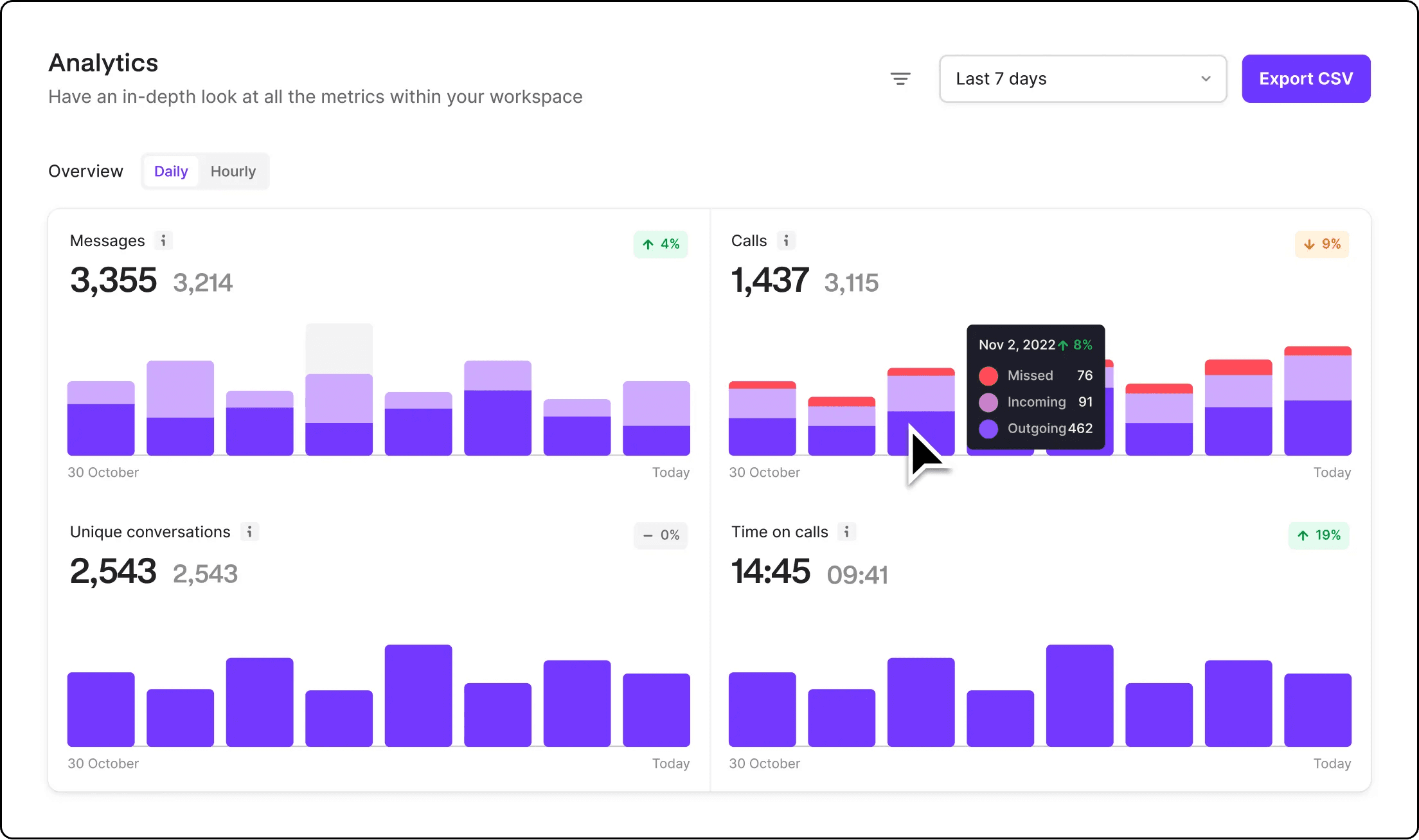Click the Messages 4% up badge
The image size is (1419, 840).
click(660, 244)
